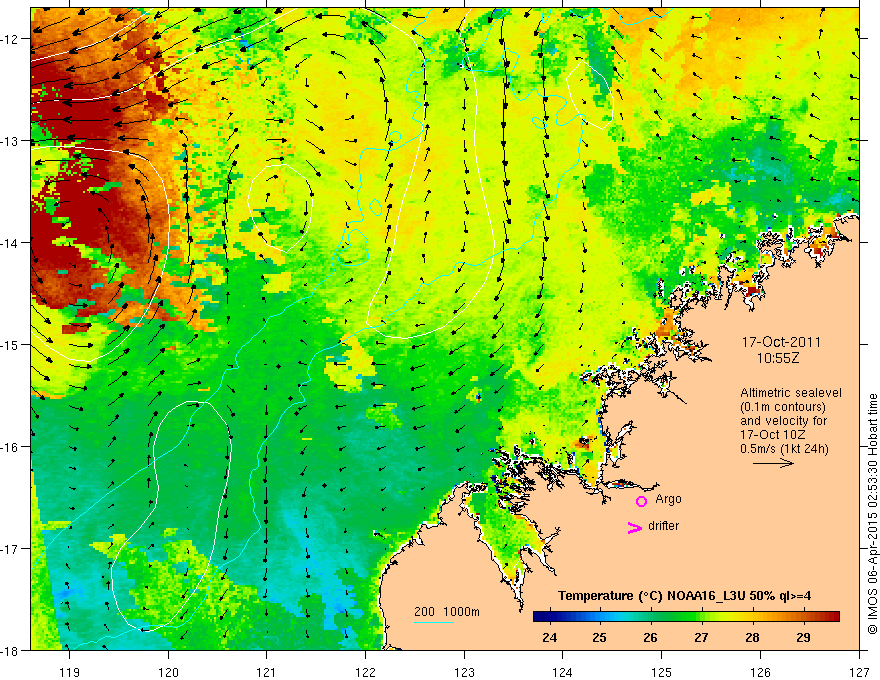
Task: Click the latitude axis label -17
Action: pos(11,549)
